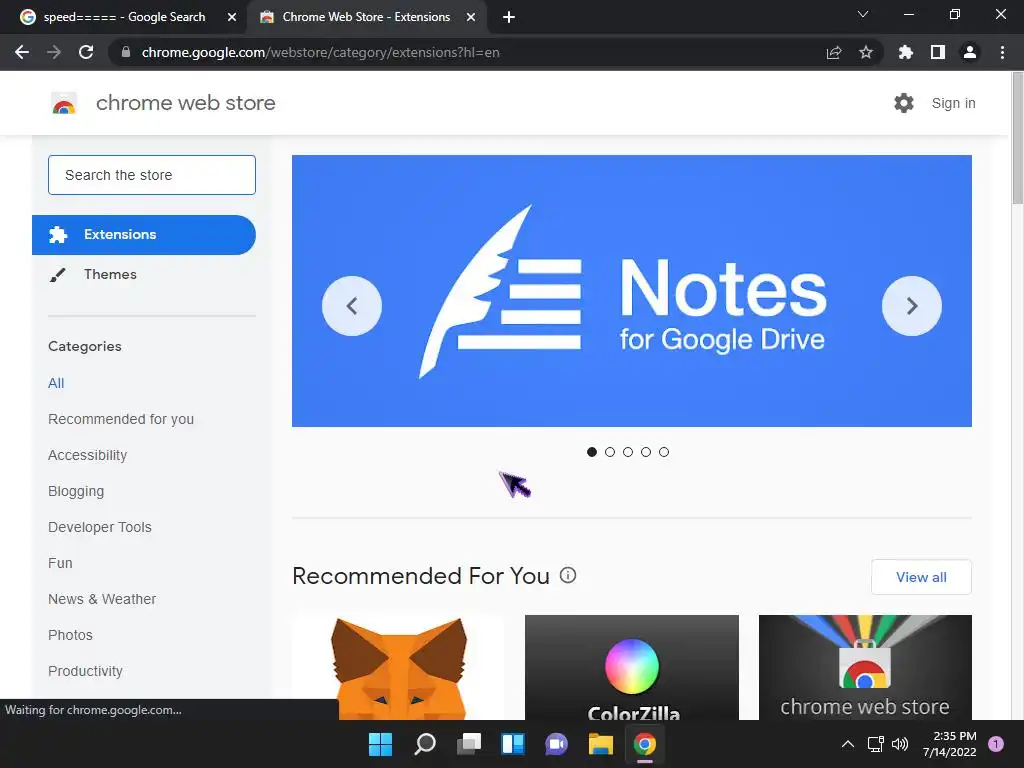Image resolution: width=1024 pixels, height=768 pixels.
Task: Open Windows taskbar search
Action: point(424,744)
